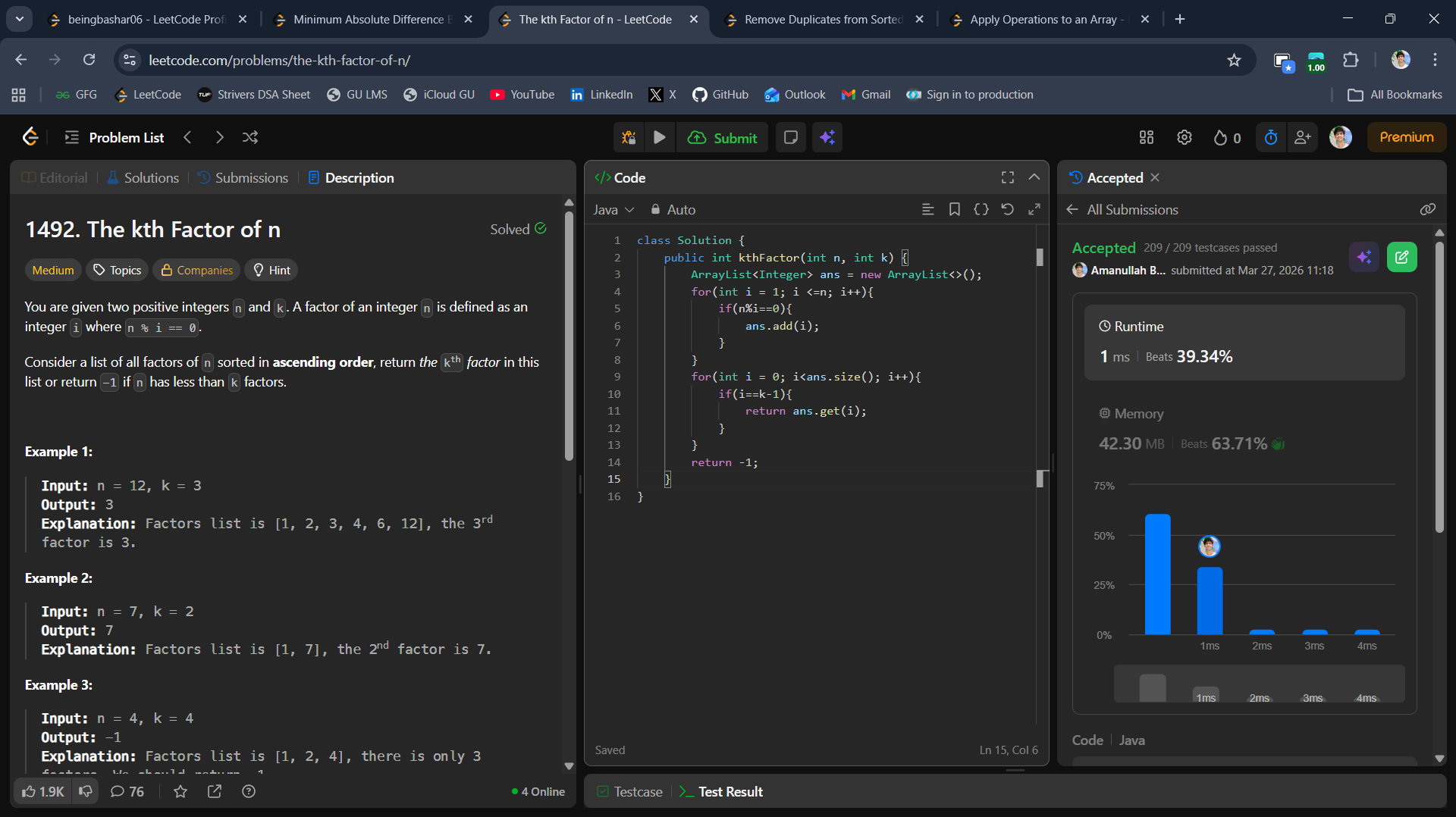Toggle the dislike thumbs-down button

pos(86,791)
